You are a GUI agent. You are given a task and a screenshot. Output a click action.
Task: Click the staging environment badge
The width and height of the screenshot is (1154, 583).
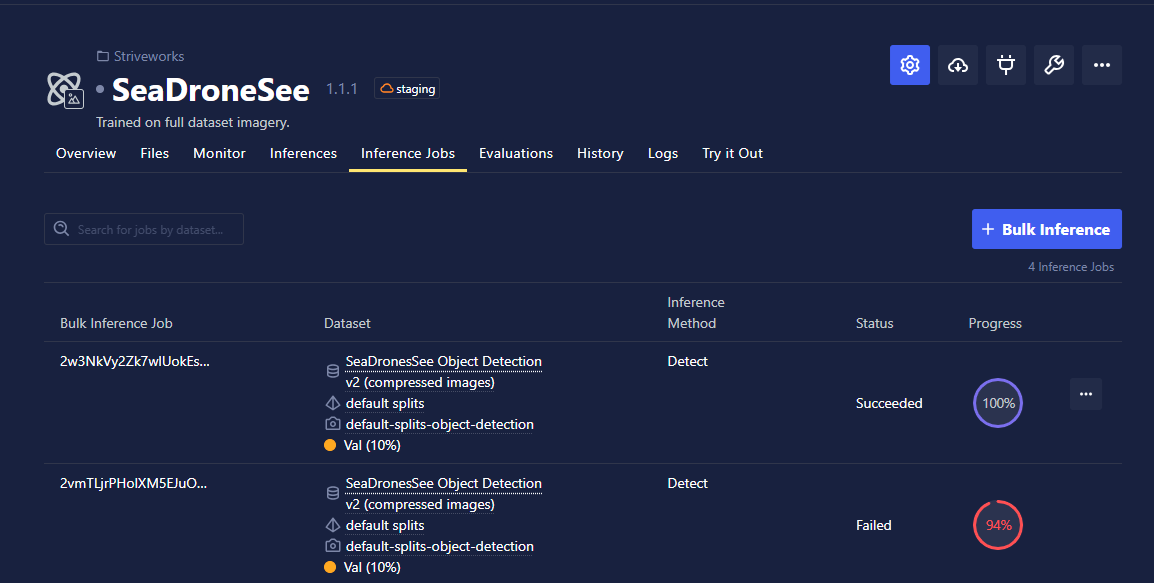(x=406, y=88)
